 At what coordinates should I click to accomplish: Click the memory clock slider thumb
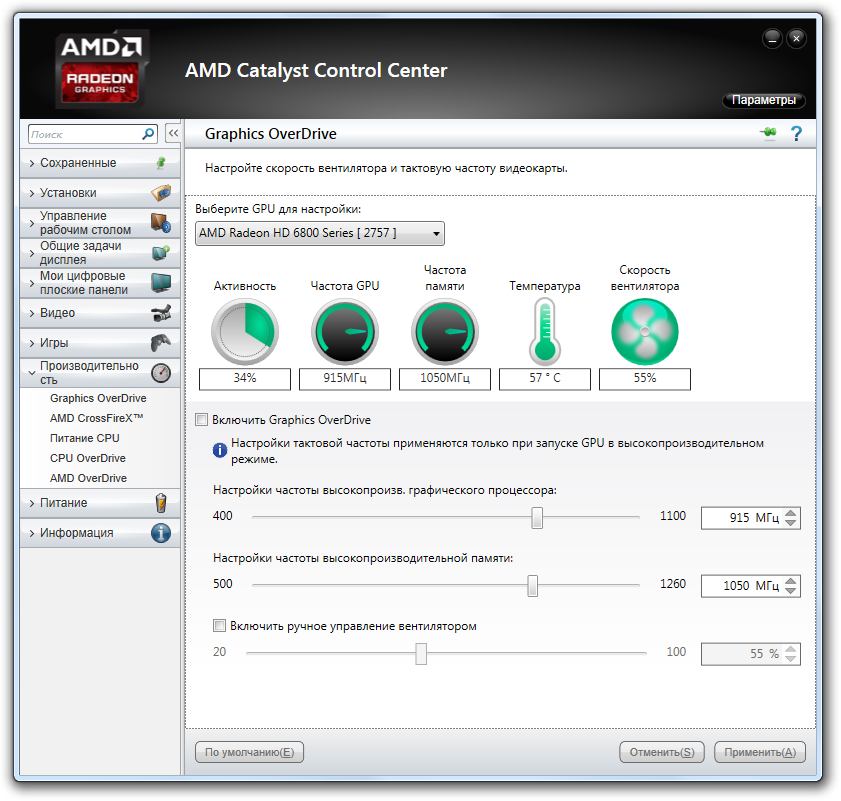(533, 586)
